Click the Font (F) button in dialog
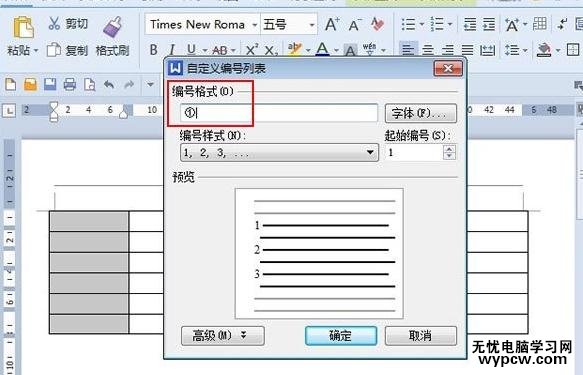The image size is (583, 375). [x=421, y=113]
